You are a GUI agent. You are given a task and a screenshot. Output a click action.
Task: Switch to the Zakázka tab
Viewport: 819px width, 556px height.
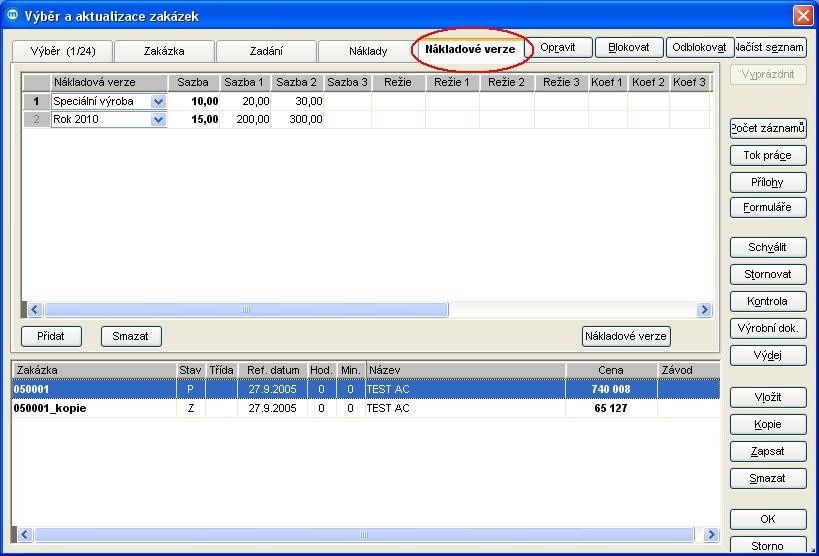click(164, 51)
